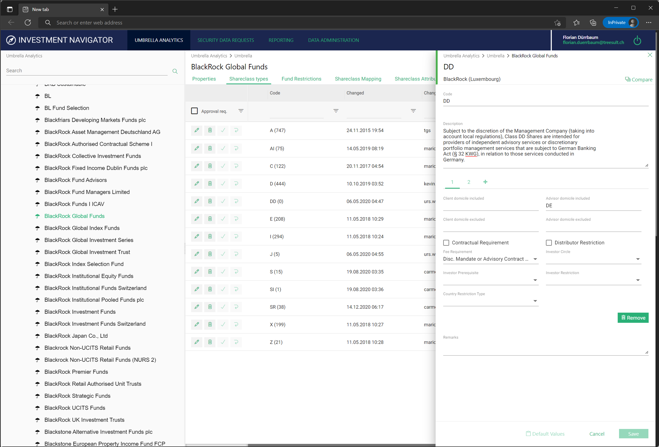Viewport: 659px width, 447px height.
Task: Click the Description text area
Action: [x=545, y=146]
